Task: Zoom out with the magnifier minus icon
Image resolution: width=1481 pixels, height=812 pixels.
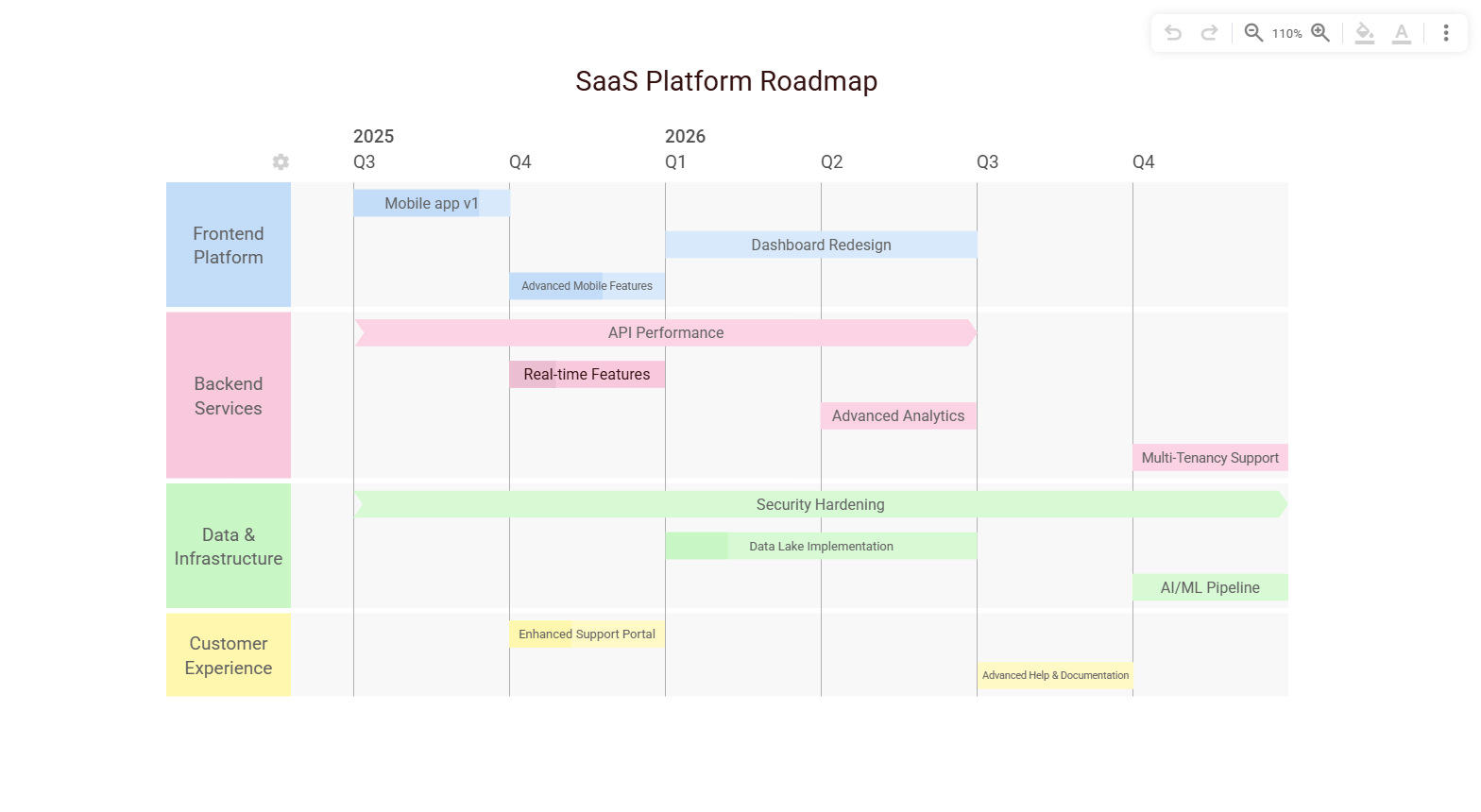Action: 1253,33
